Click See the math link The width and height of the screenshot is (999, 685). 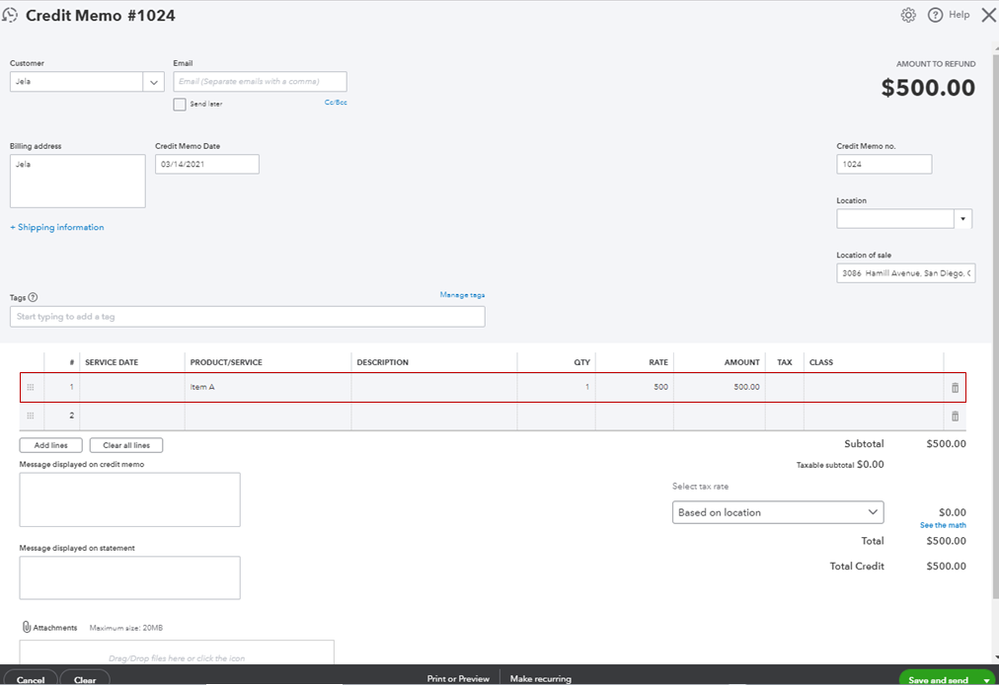[x=943, y=525]
